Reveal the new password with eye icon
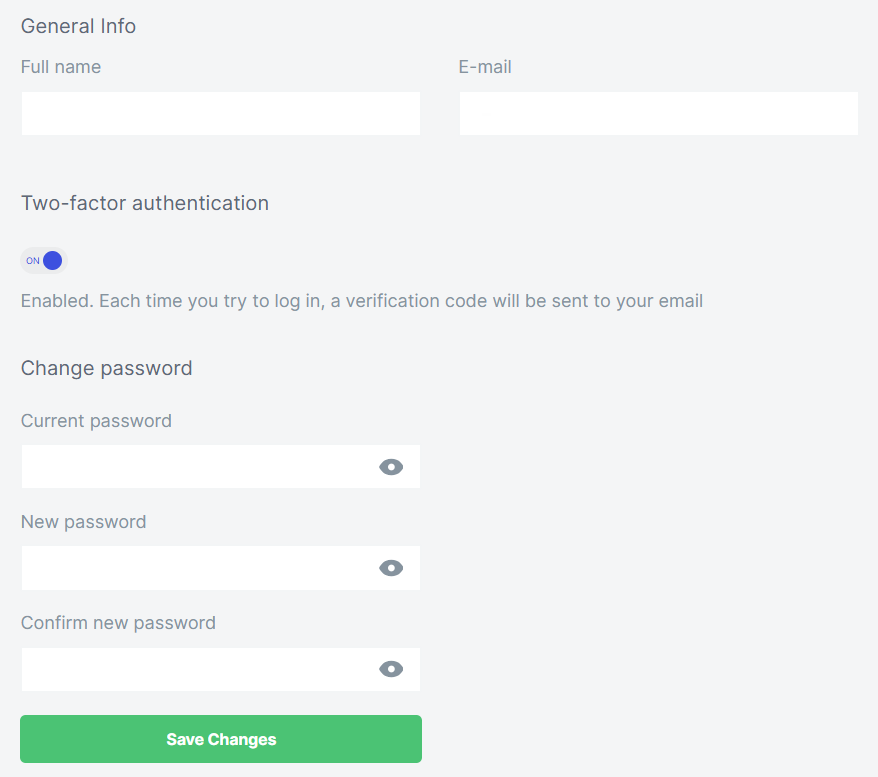878x777 pixels. click(x=391, y=568)
